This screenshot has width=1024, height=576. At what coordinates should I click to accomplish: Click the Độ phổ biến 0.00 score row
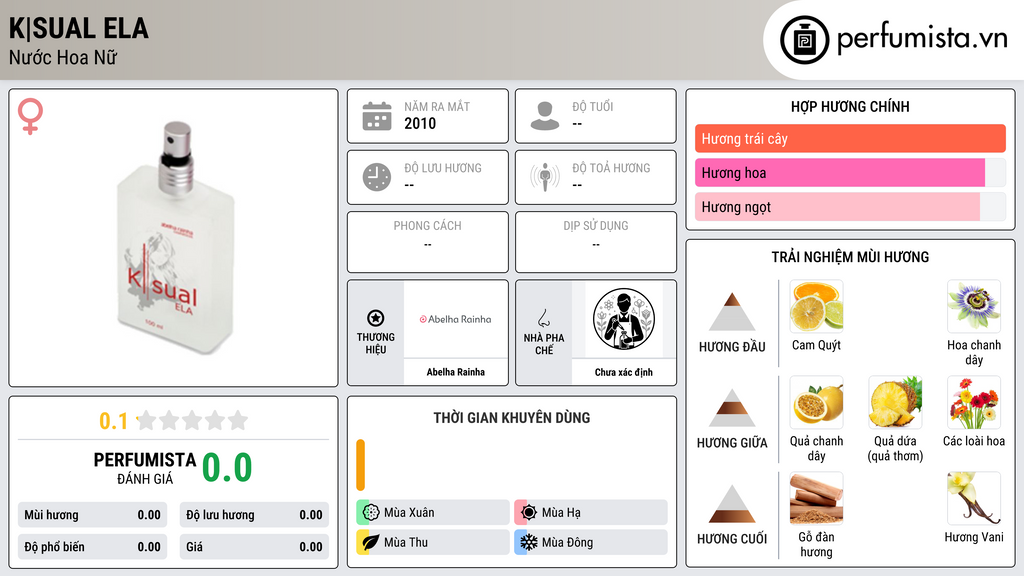pyautogui.click(x=92, y=547)
